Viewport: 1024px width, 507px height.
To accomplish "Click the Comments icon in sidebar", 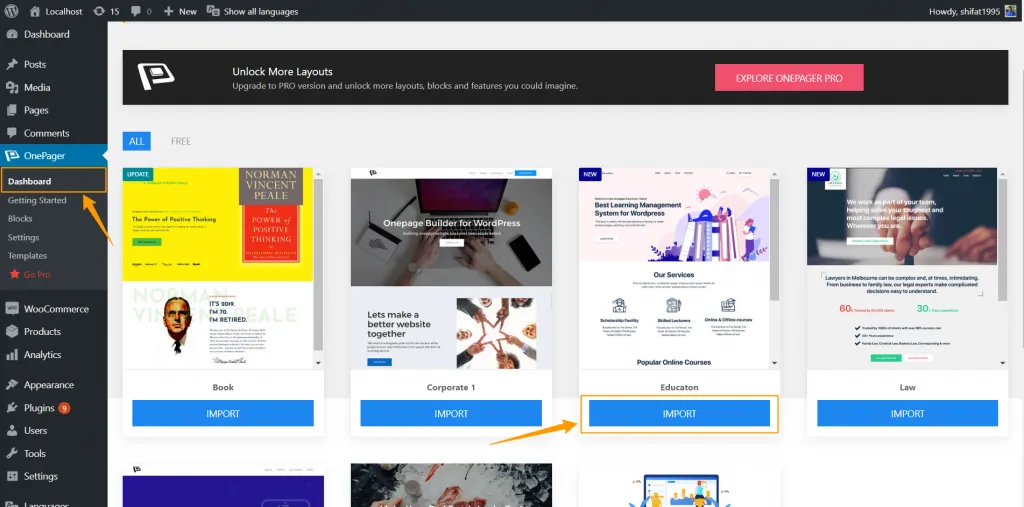I will tap(12, 133).
